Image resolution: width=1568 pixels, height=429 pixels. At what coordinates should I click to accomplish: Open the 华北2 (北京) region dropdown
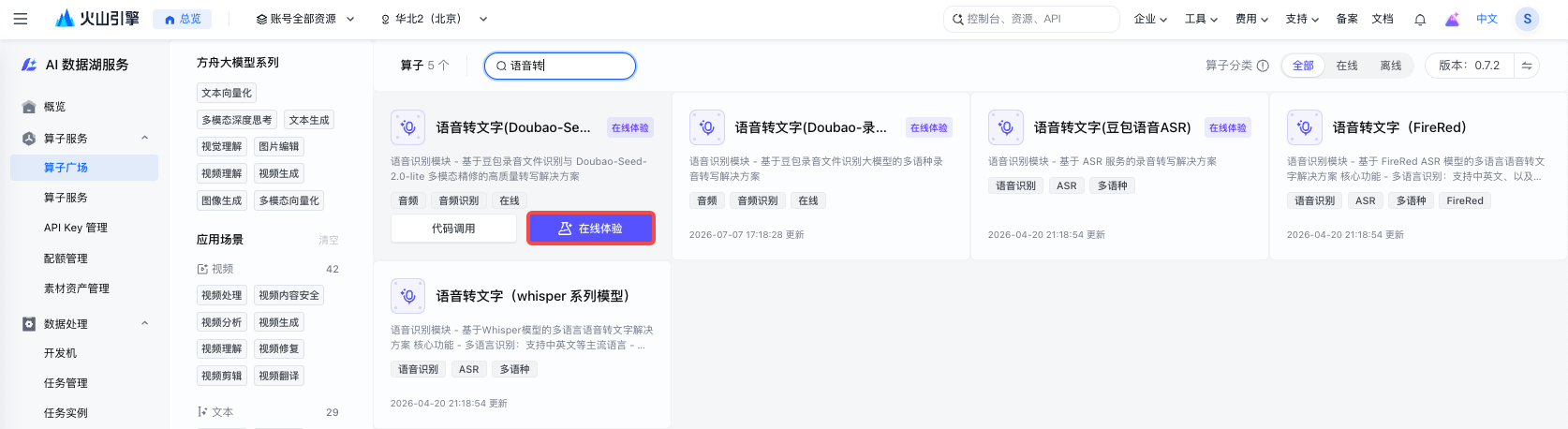point(435,19)
